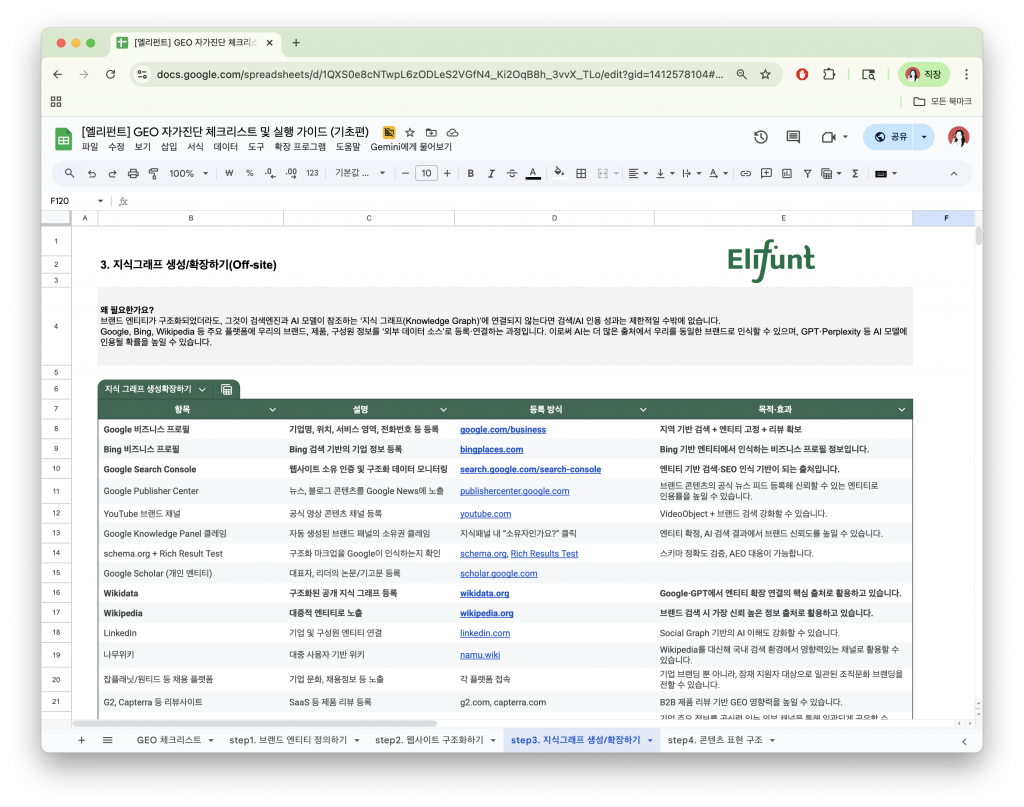Image resolution: width=1024 pixels, height=807 pixels.
Task: Add a new sheet
Action: 82,740
